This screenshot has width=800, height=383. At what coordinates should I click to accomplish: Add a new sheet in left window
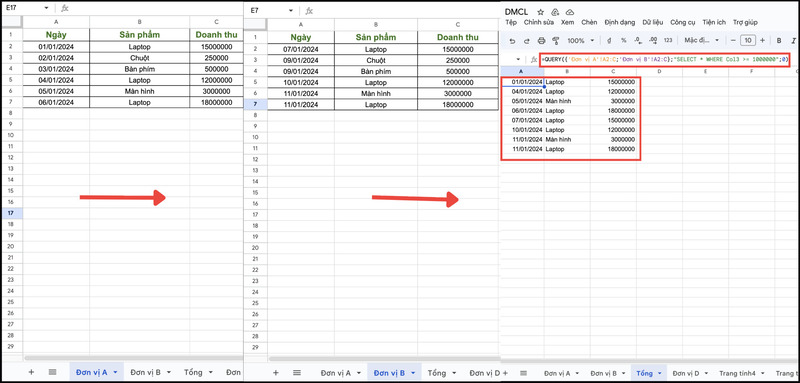[31, 372]
